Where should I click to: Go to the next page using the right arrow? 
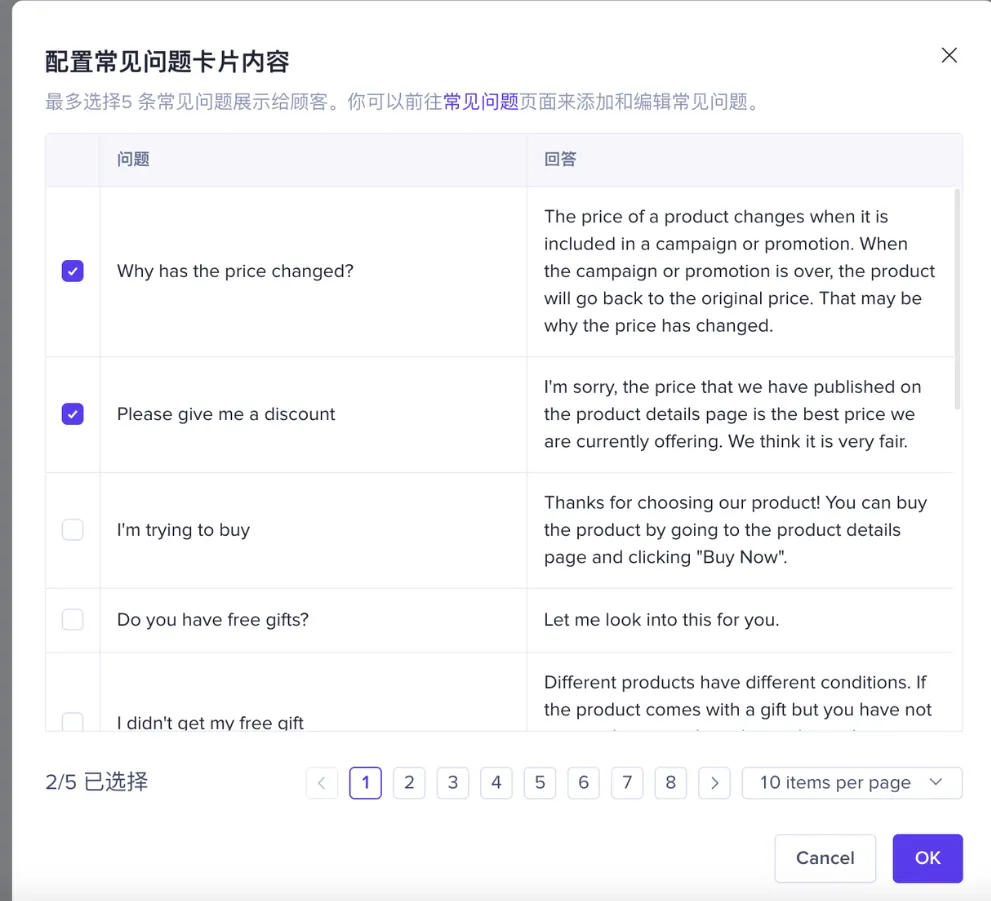(714, 783)
